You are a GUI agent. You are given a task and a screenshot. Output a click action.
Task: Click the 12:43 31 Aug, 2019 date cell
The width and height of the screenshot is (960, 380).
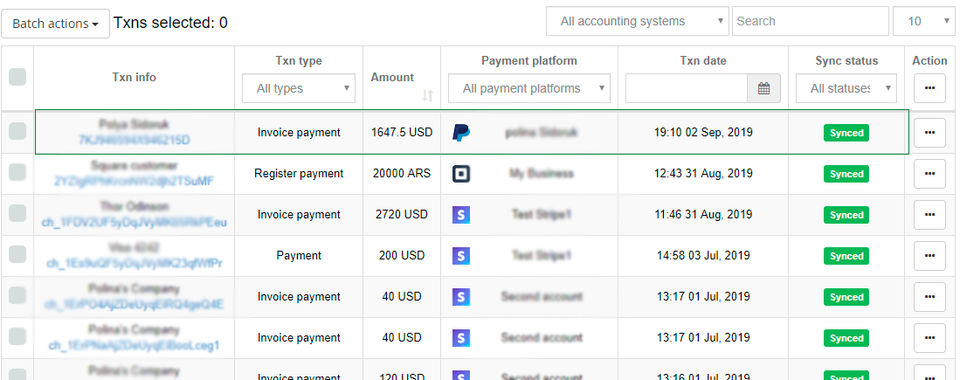(x=703, y=174)
